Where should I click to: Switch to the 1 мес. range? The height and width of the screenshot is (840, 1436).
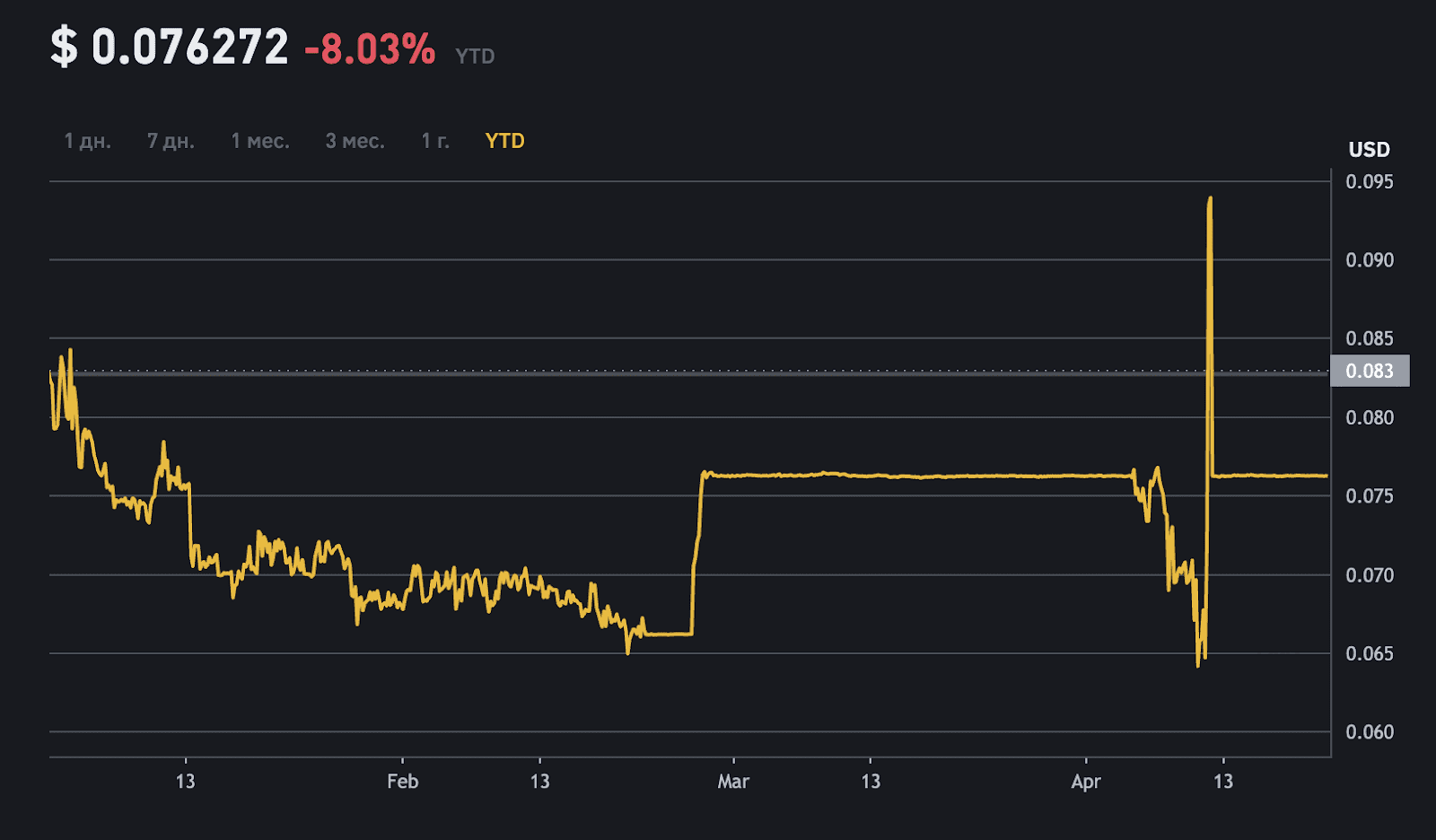[x=260, y=141]
